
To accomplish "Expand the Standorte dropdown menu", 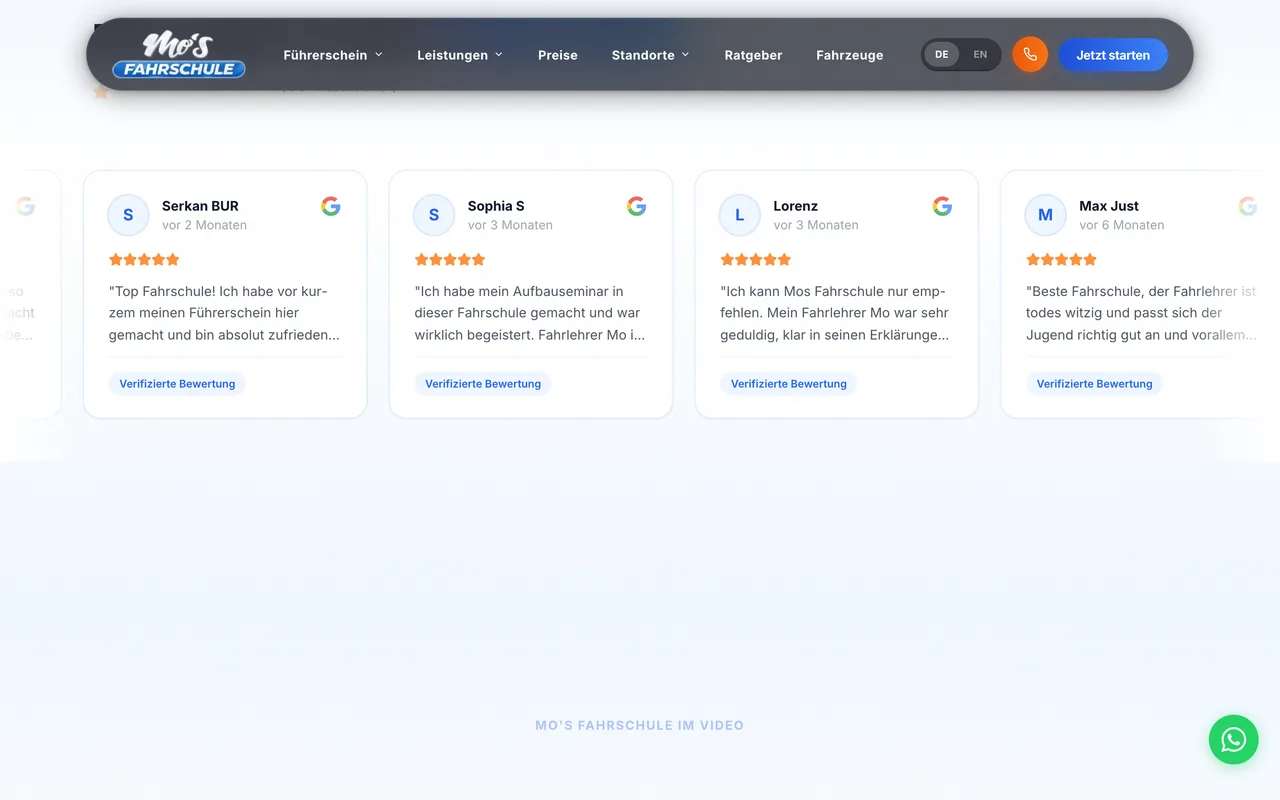I will tap(651, 55).
